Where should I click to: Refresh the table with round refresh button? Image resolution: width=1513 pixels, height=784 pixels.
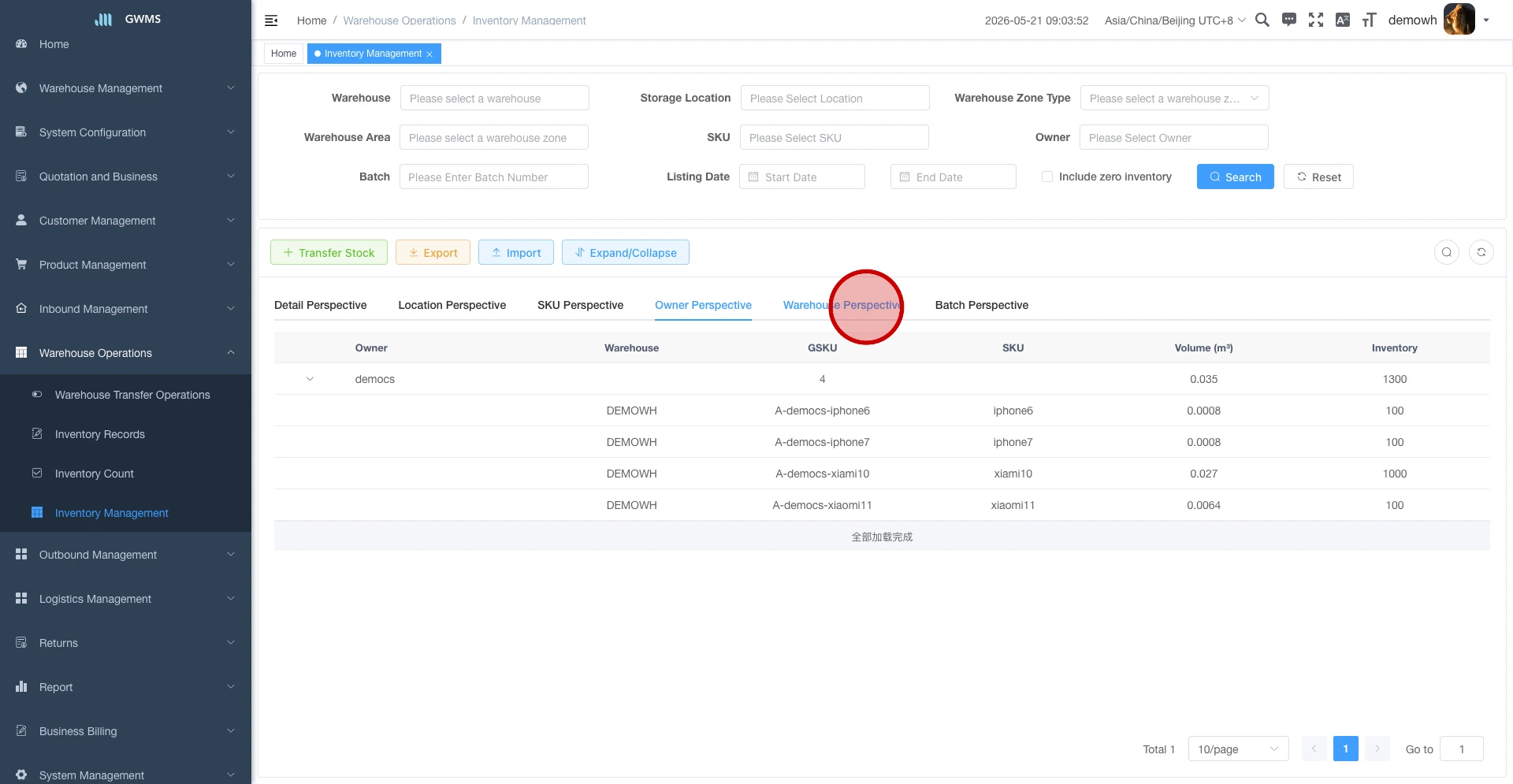(1481, 252)
